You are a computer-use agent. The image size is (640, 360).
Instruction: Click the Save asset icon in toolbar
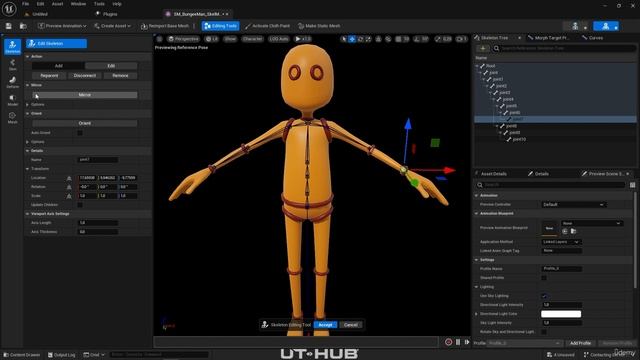point(9,26)
